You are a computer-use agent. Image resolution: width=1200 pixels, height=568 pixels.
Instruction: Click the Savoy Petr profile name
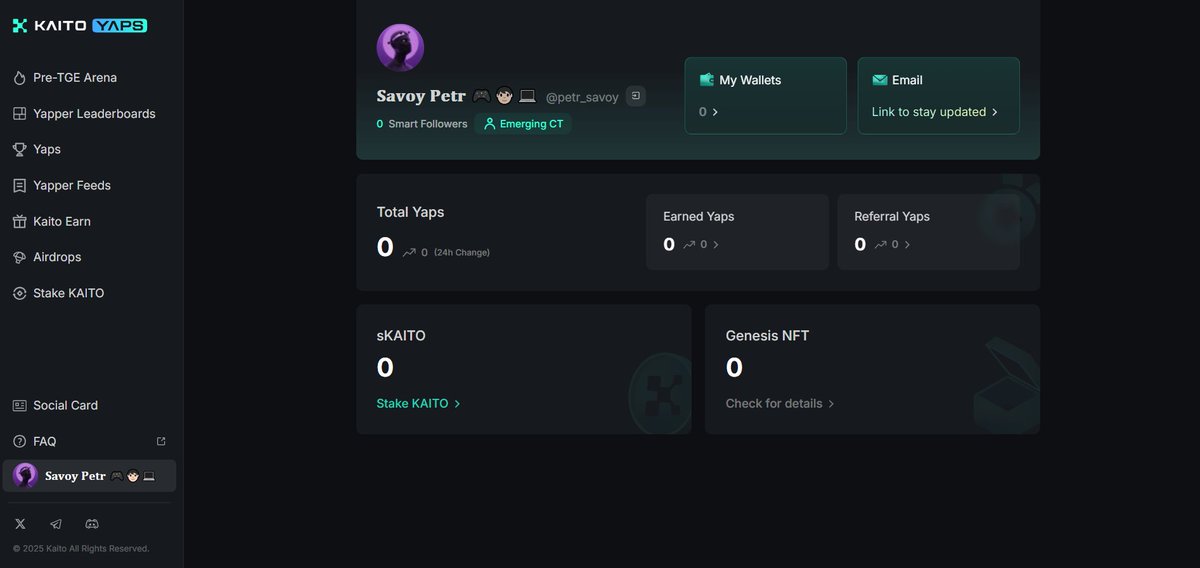click(x=421, y=97)
